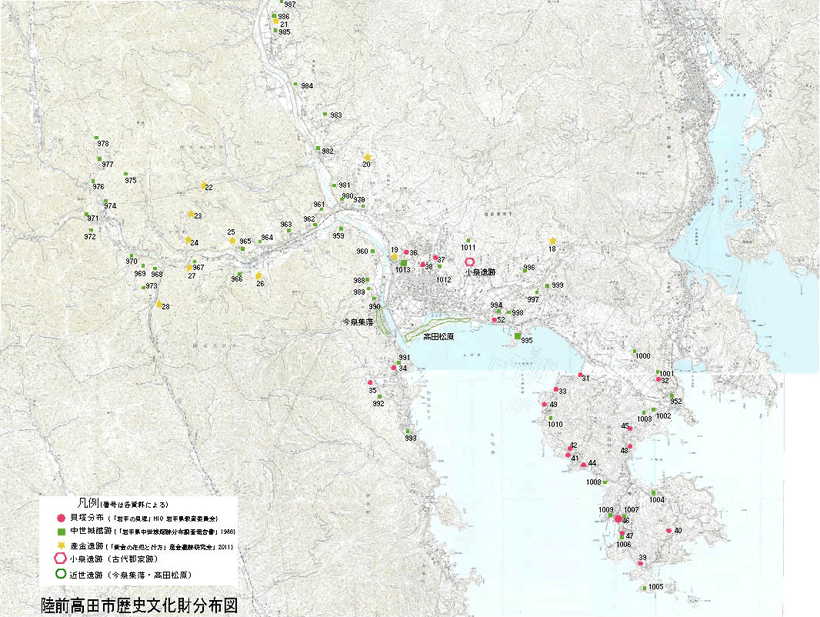
Task: Click the yellow star beside label 25
Action: pyautogui.click(x=232, y=241)
